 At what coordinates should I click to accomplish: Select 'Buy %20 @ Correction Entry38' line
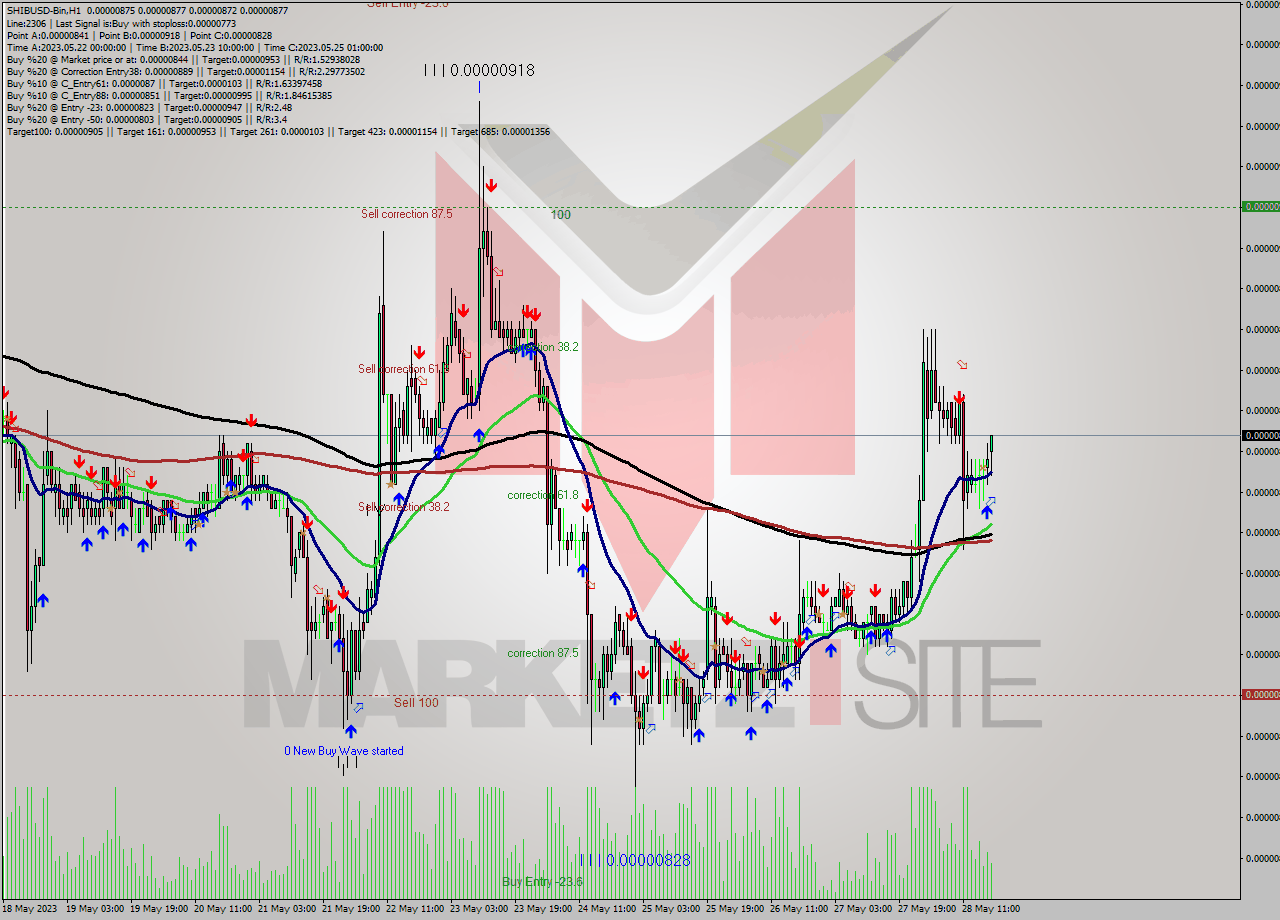click(185, 70)
